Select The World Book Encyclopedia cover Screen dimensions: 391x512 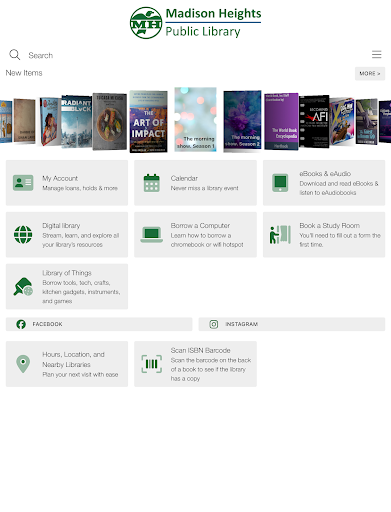click(x=281, y=122)
